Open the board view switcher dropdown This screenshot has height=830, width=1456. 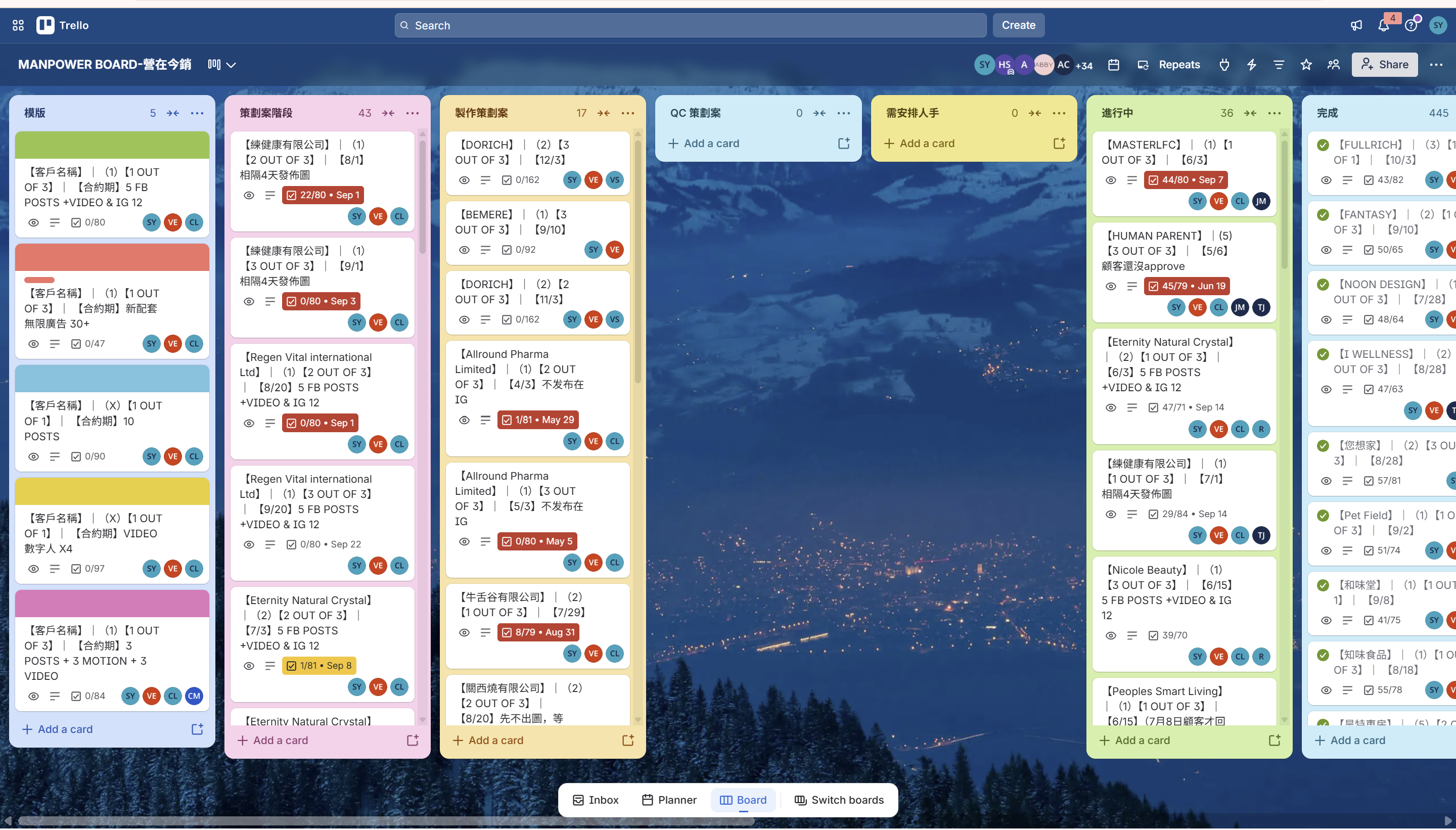click(x=222, y=64)
